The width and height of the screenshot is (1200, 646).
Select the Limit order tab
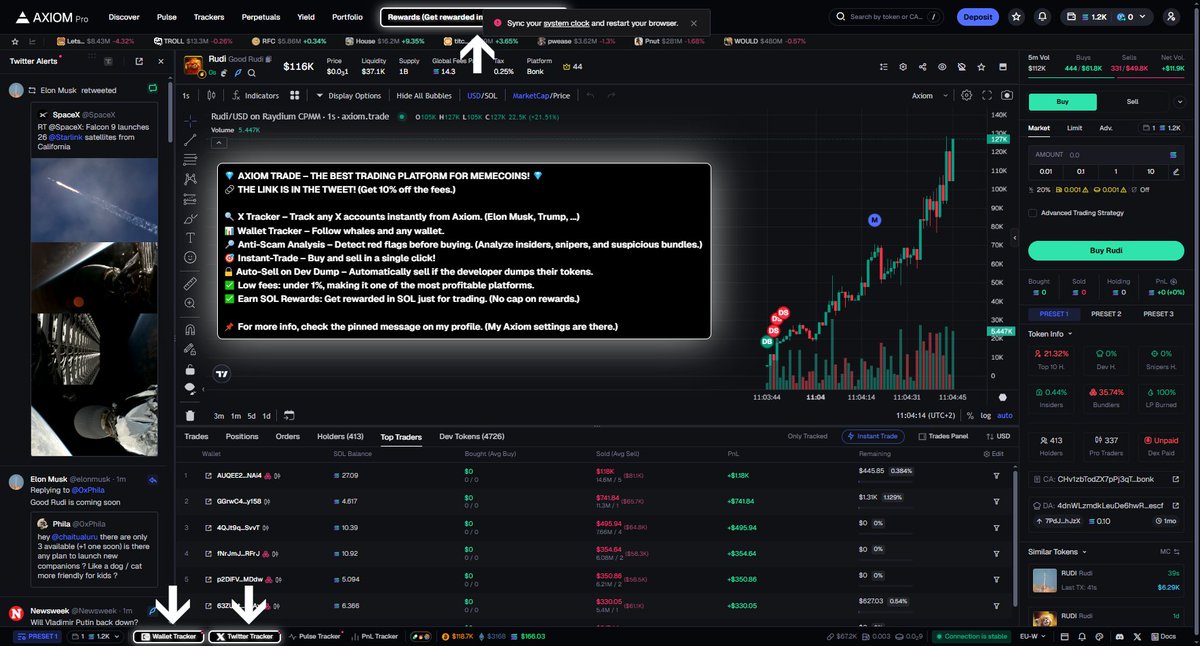[x=1074, y=128]
